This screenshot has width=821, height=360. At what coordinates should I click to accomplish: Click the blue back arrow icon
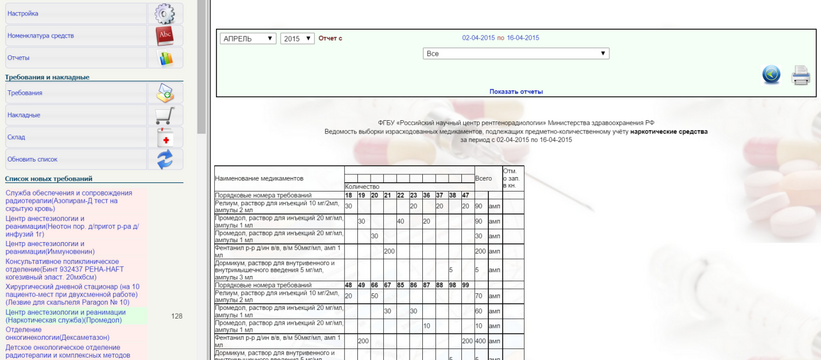pyautogui.click(x=771, y=75)
